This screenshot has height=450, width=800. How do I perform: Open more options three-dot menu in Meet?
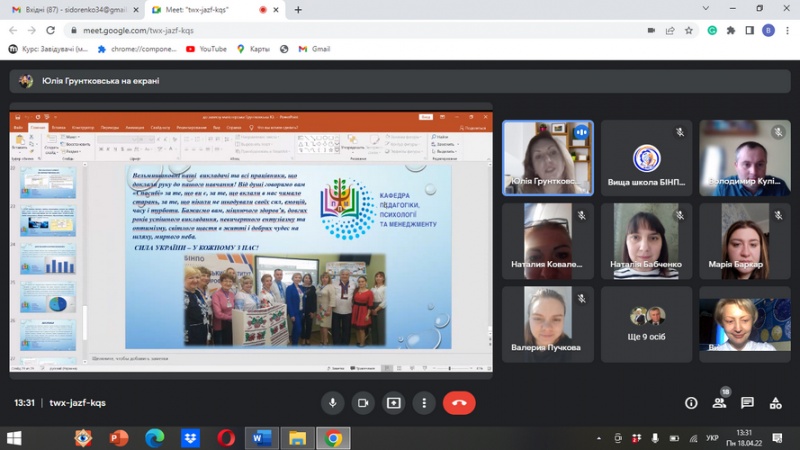tap(424, 402)
